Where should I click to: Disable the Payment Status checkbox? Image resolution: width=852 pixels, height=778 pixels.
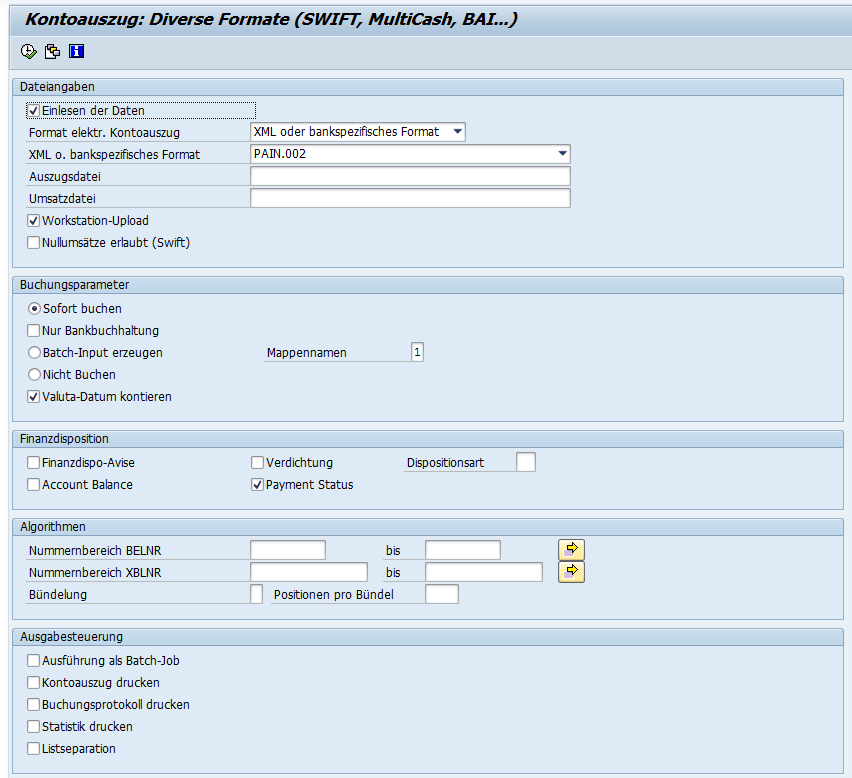click(x=258, y=485)
